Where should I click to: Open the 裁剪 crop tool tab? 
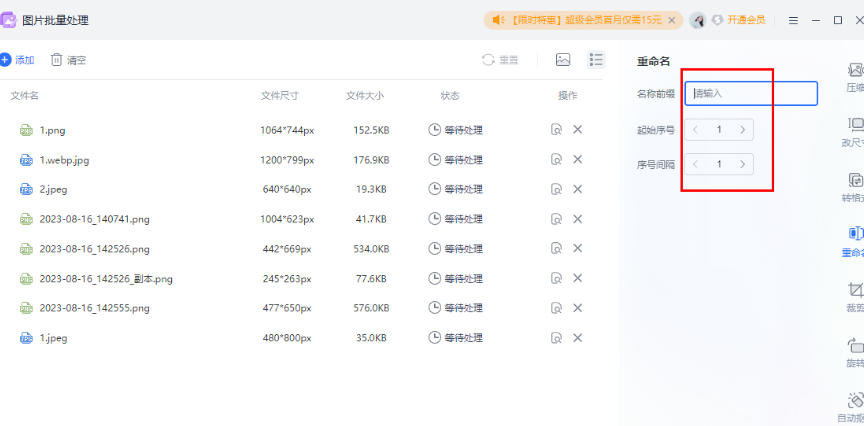pos(855,296)
